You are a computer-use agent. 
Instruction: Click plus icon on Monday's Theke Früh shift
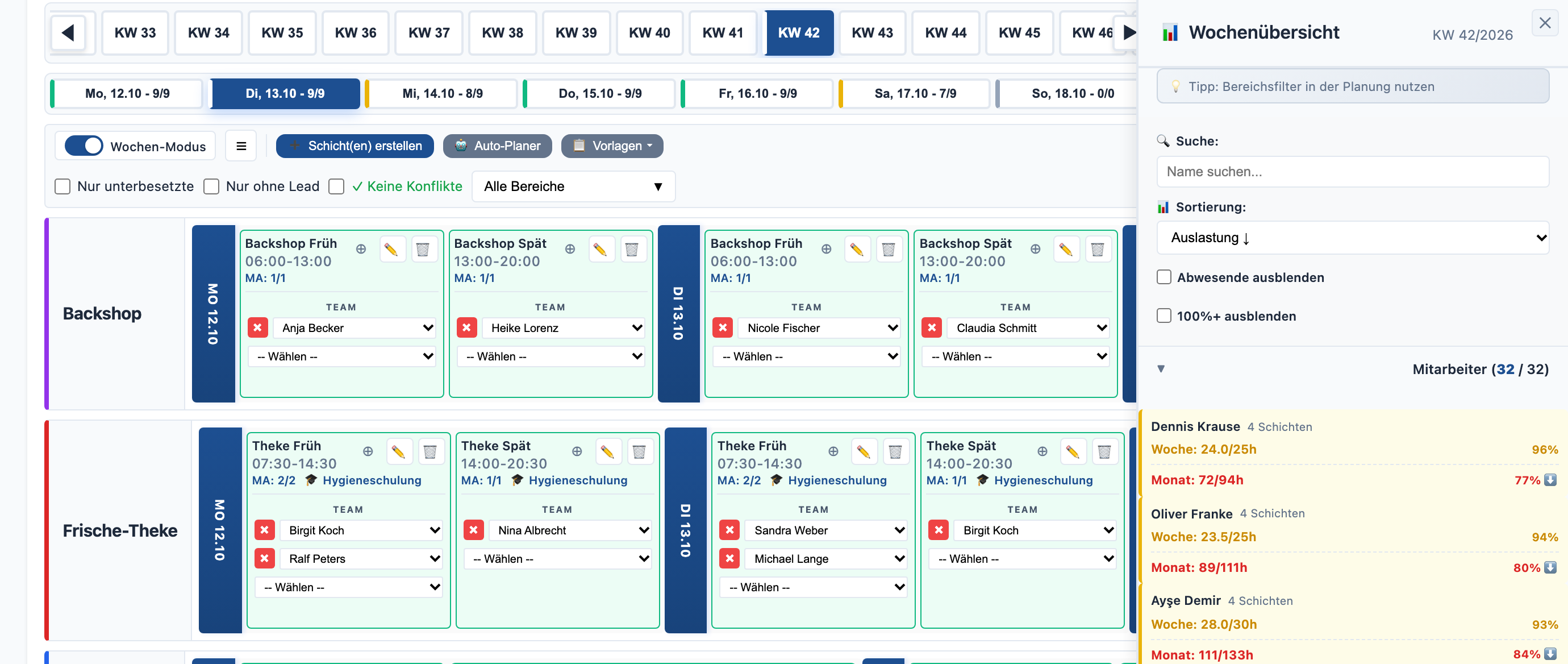(x=368, y=451)
